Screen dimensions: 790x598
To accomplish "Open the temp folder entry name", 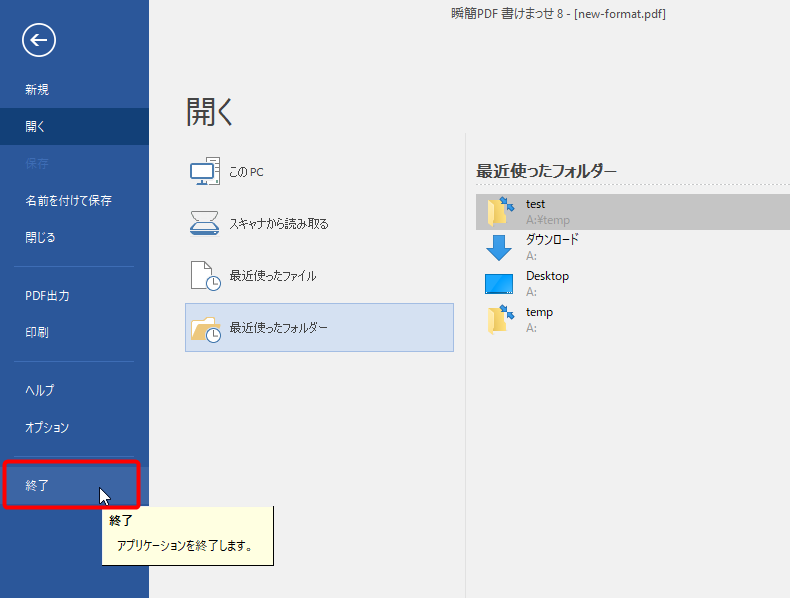I will click(539, 312).
